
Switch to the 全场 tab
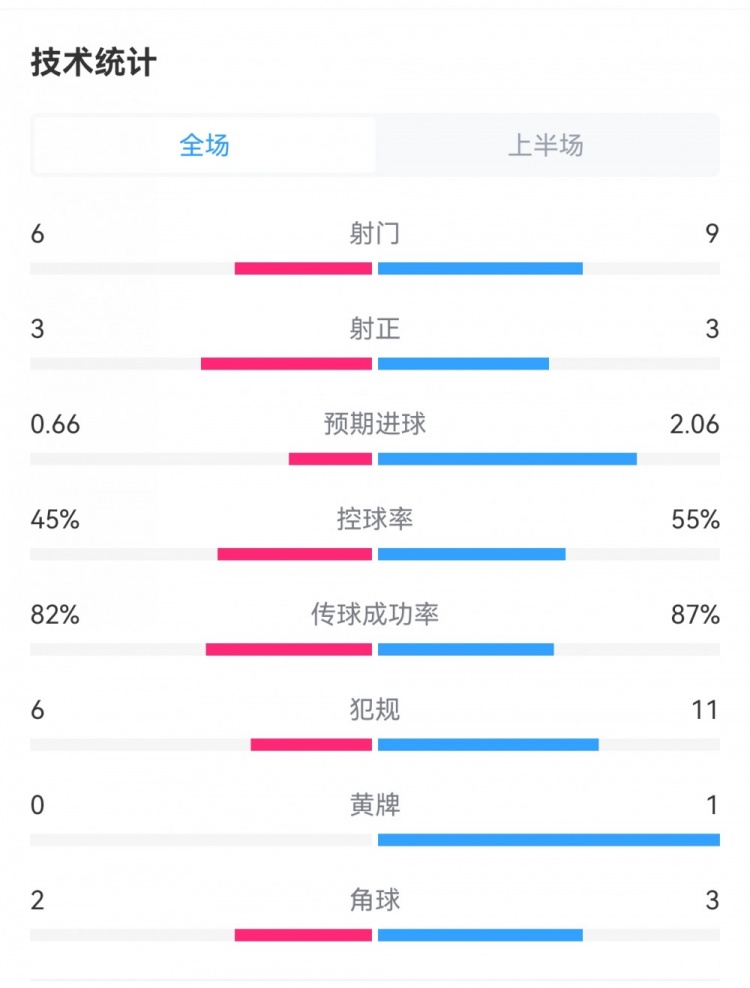(x=205, y=146)
